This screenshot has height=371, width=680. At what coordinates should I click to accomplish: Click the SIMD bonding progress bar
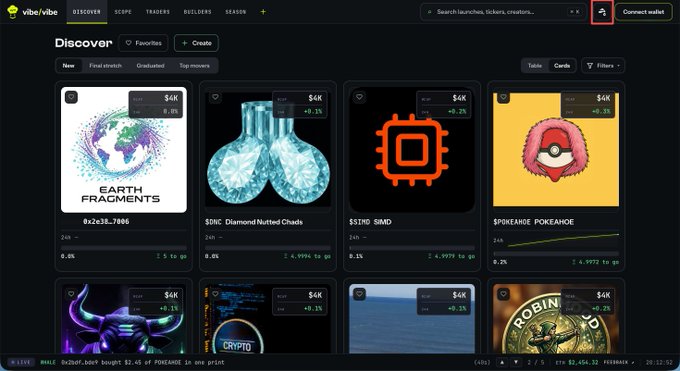click(x=412, y=248)
